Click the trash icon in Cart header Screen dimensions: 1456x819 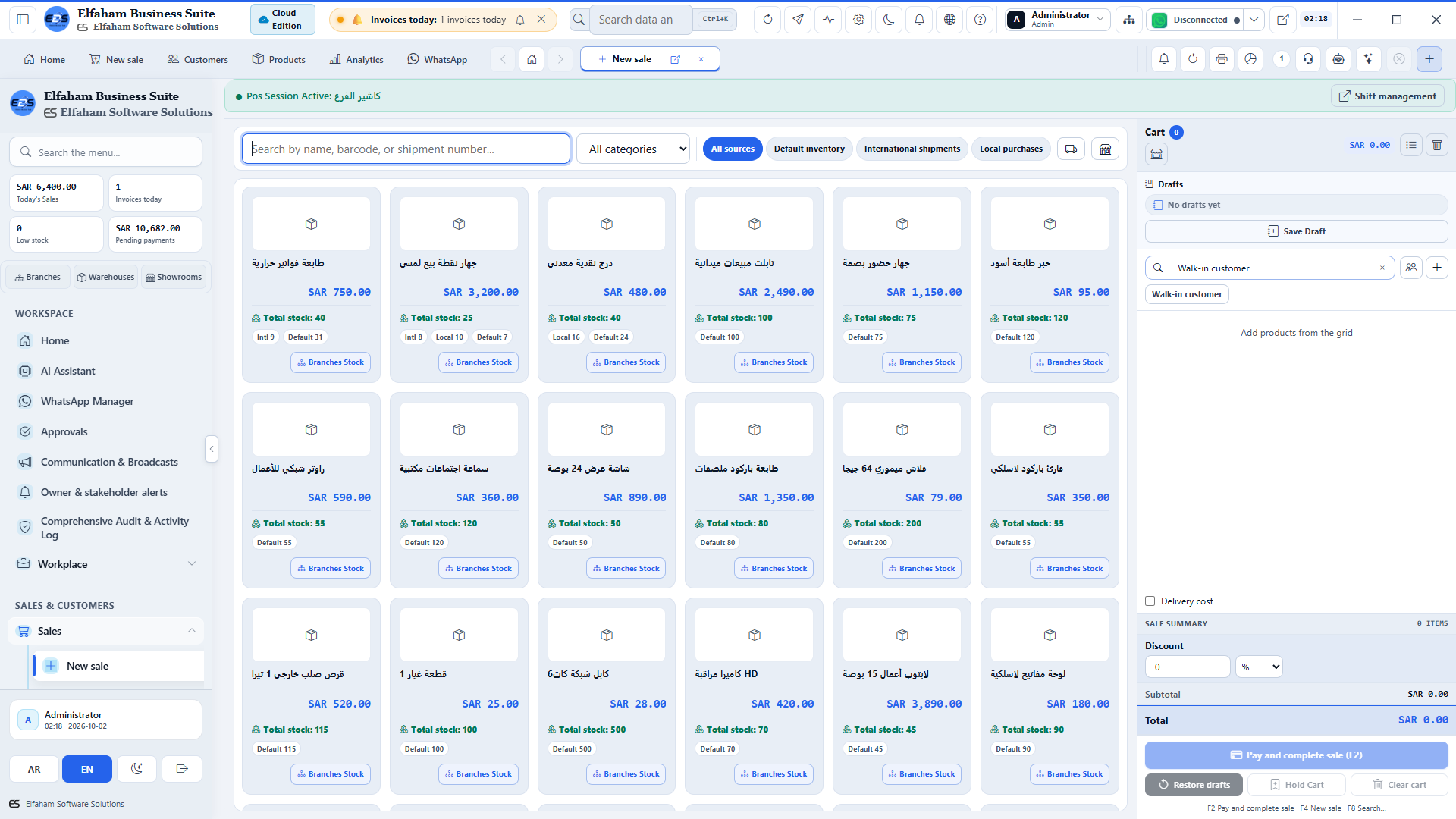pos(1436,145)
